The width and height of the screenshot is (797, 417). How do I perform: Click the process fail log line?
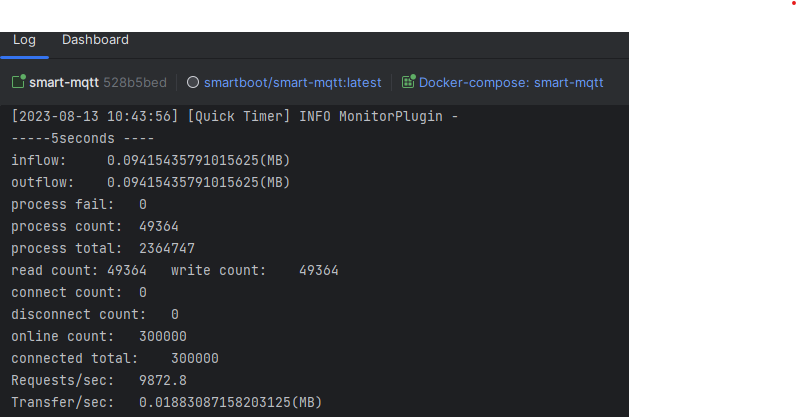pyautogui.click(x=78, y=204)
